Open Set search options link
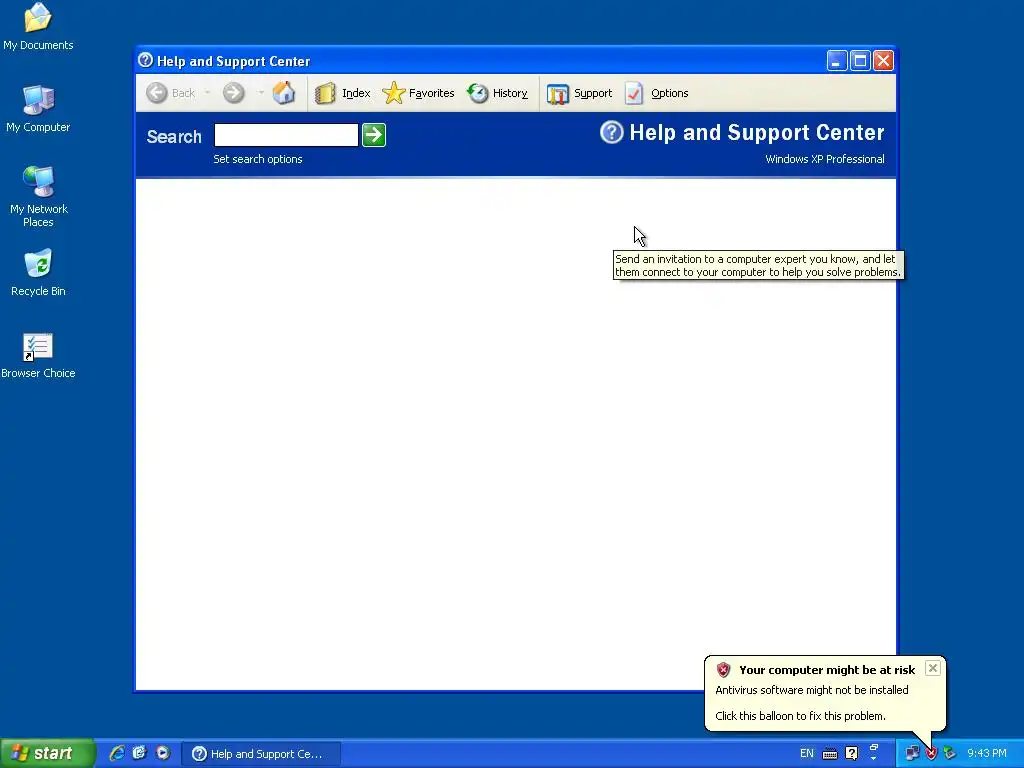The image size is (1024, 768). tap(258, 159)
